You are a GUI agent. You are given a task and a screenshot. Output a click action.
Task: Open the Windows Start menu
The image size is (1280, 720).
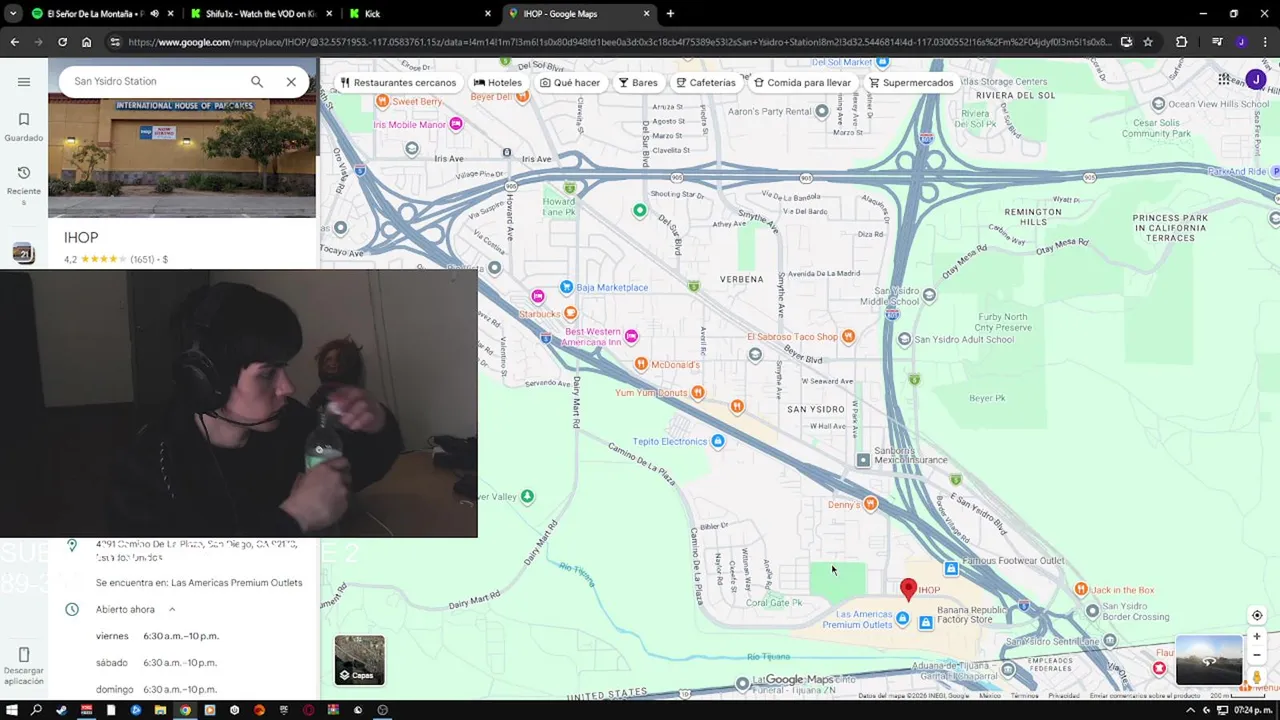coord(12,710)
